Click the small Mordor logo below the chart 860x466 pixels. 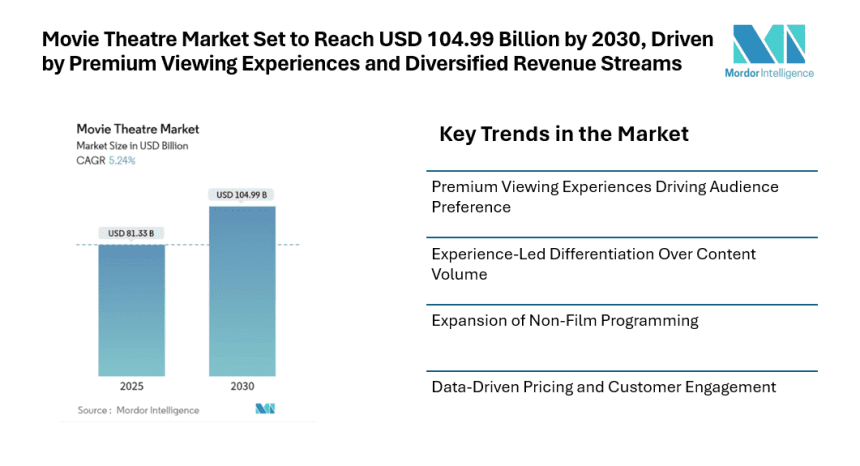coord(265,409)
